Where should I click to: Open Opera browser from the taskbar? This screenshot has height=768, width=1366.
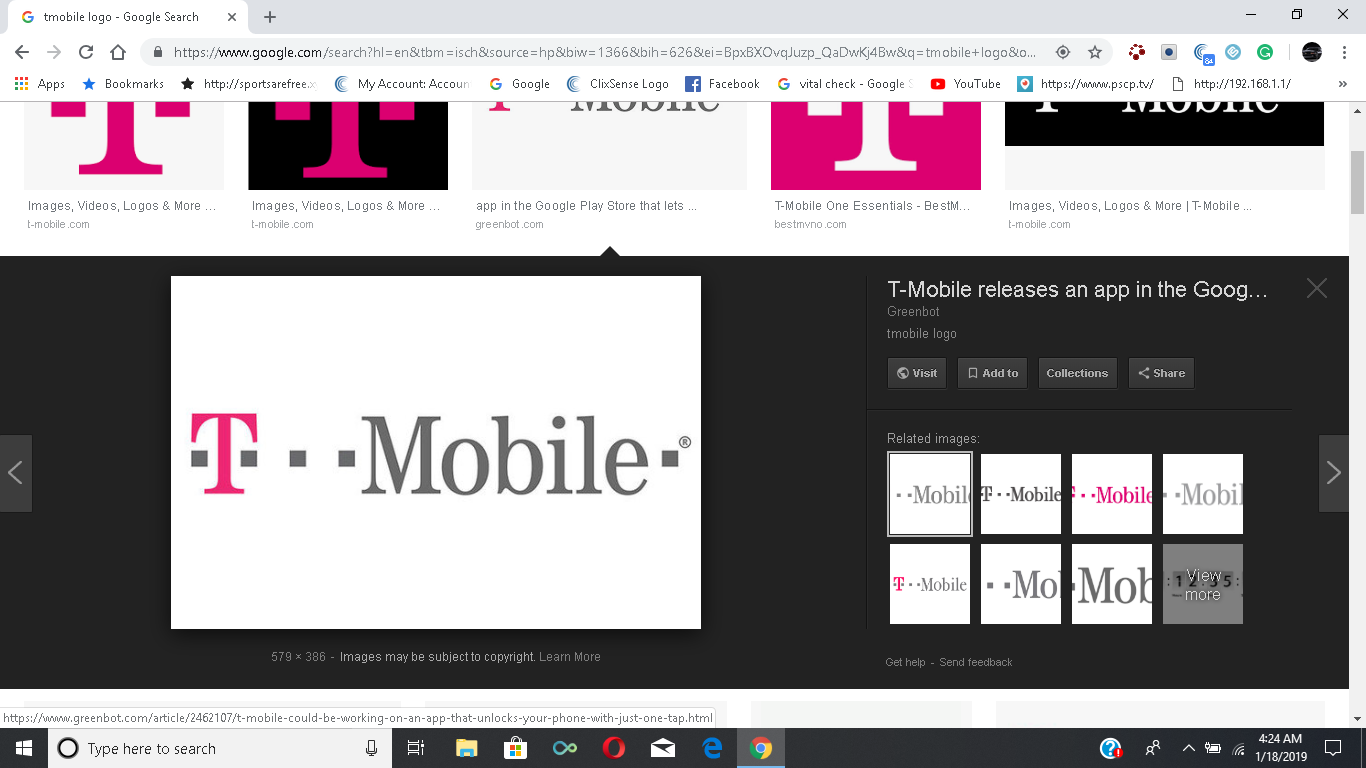pyautogui.click(x=614, y=748)
